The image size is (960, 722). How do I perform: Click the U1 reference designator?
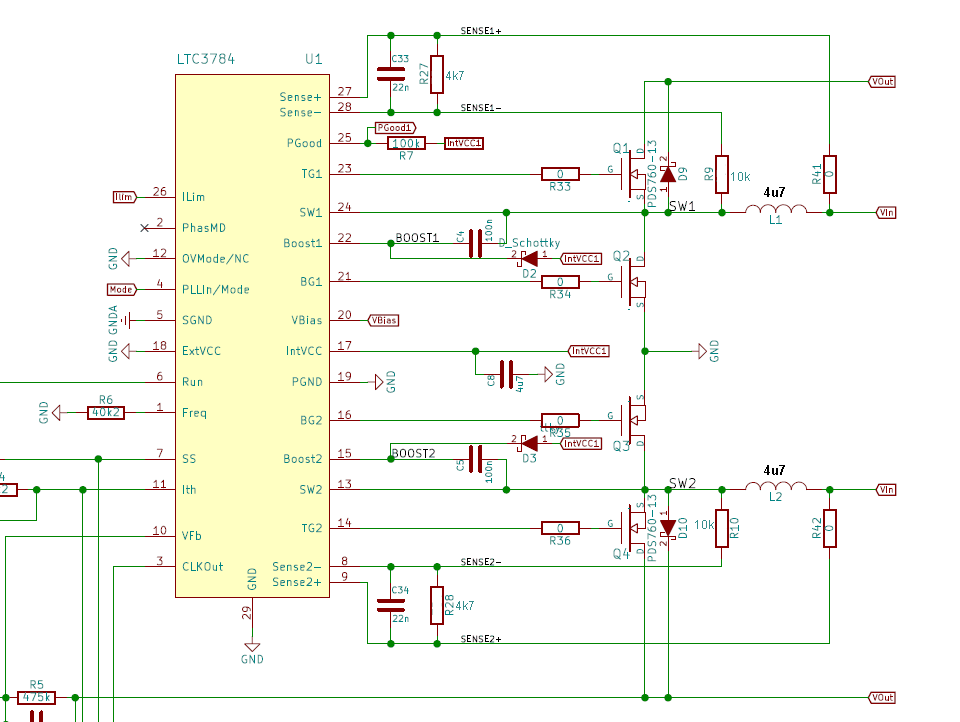(x=313, y=59)
